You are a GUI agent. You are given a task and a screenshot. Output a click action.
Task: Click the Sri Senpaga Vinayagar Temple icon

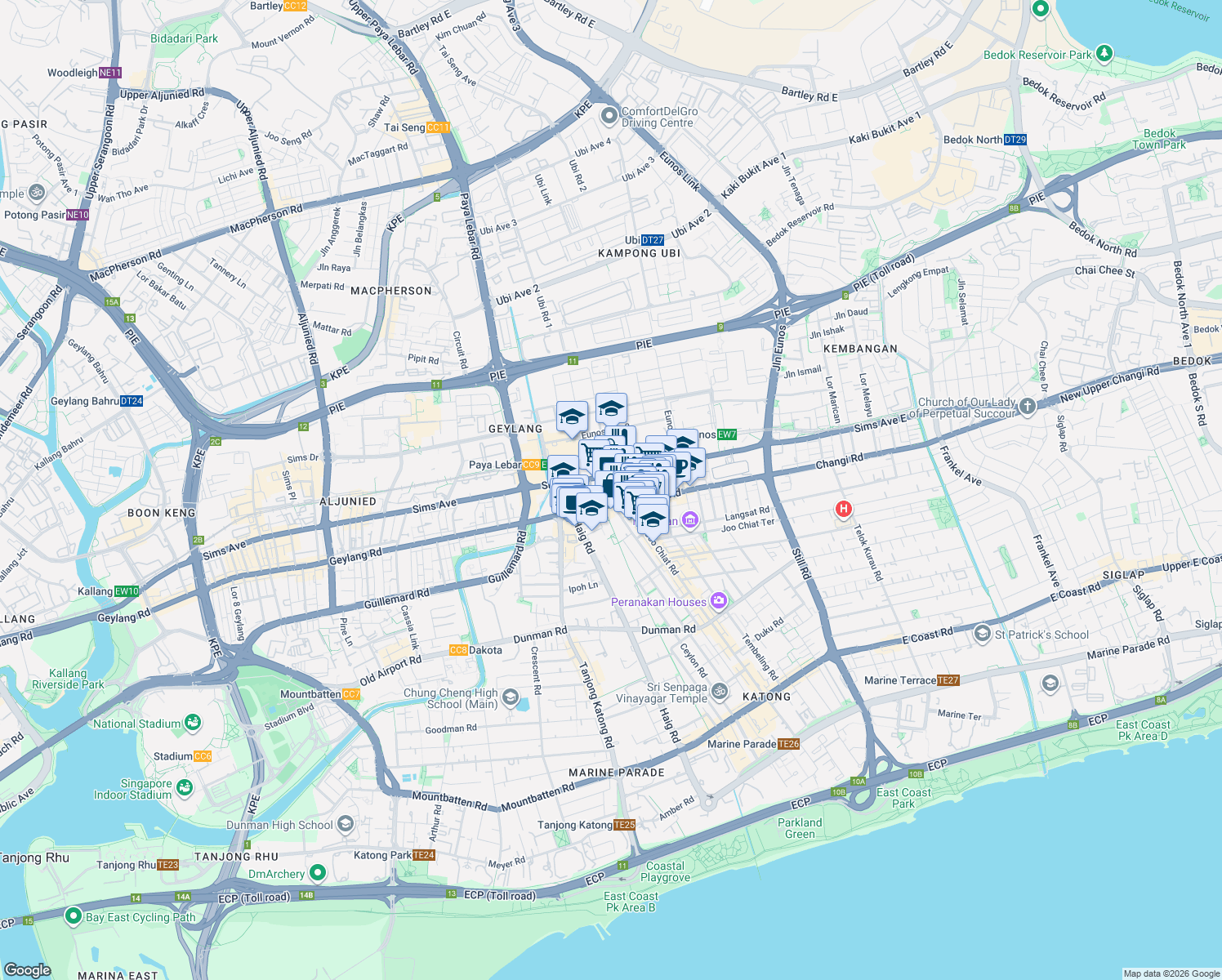click(x=720, y=690)
